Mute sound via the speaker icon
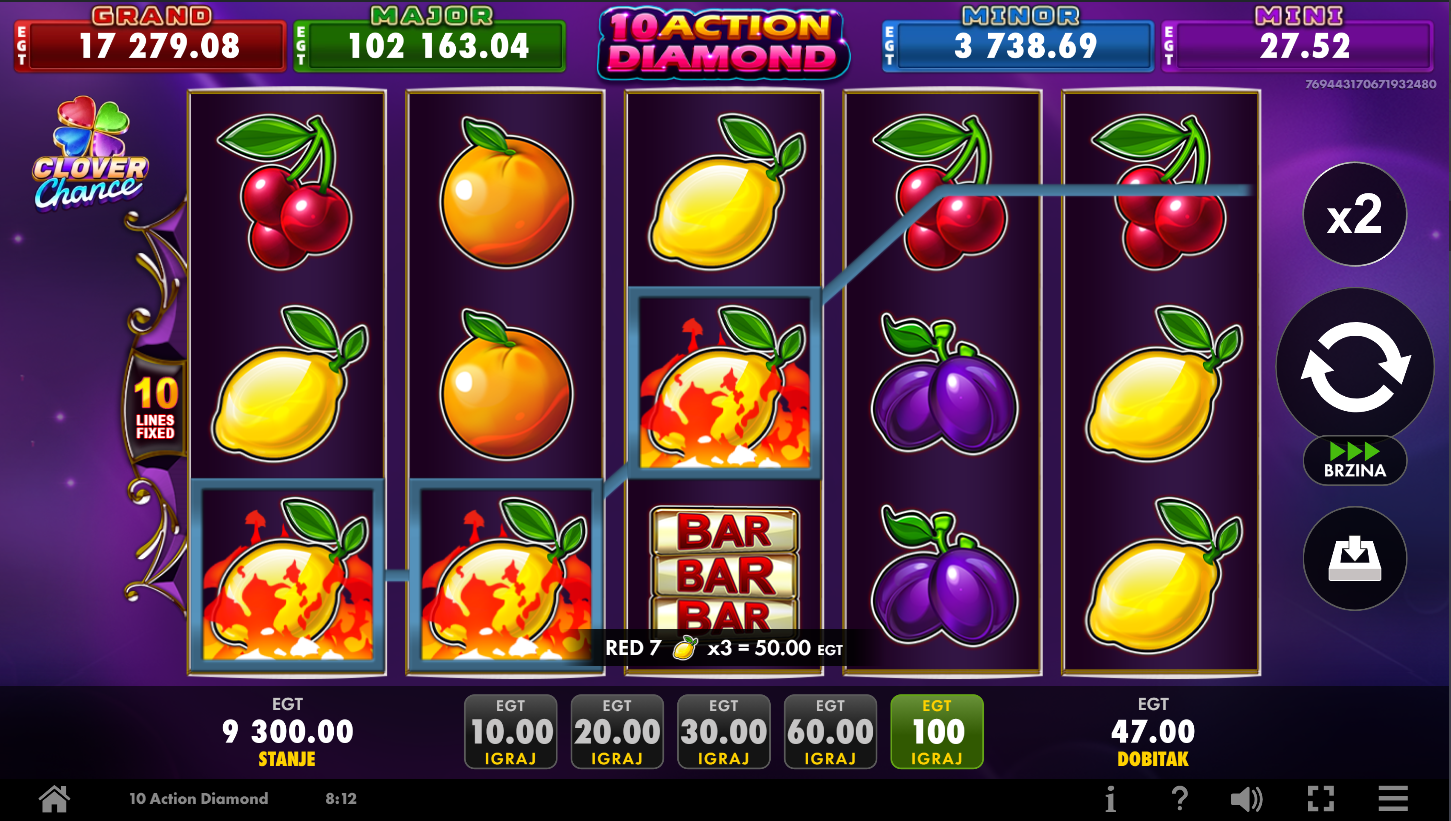Viewport: 1451px width, 821px height. [x=1247, y=798]
